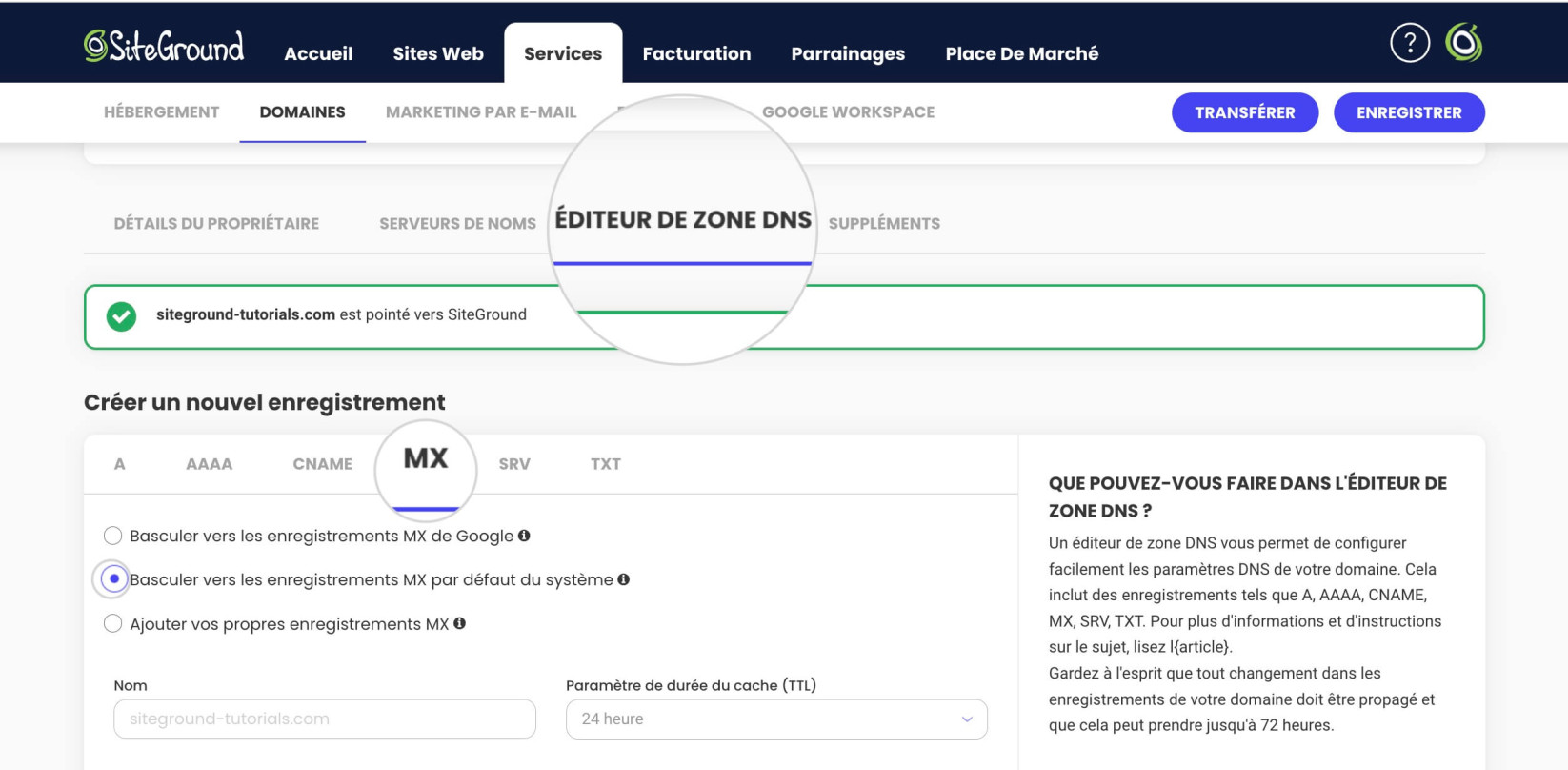Image resolution: width=1568 pixels, height=770 pixels.
Task: Click the Transférer button
Action: 1245,112
